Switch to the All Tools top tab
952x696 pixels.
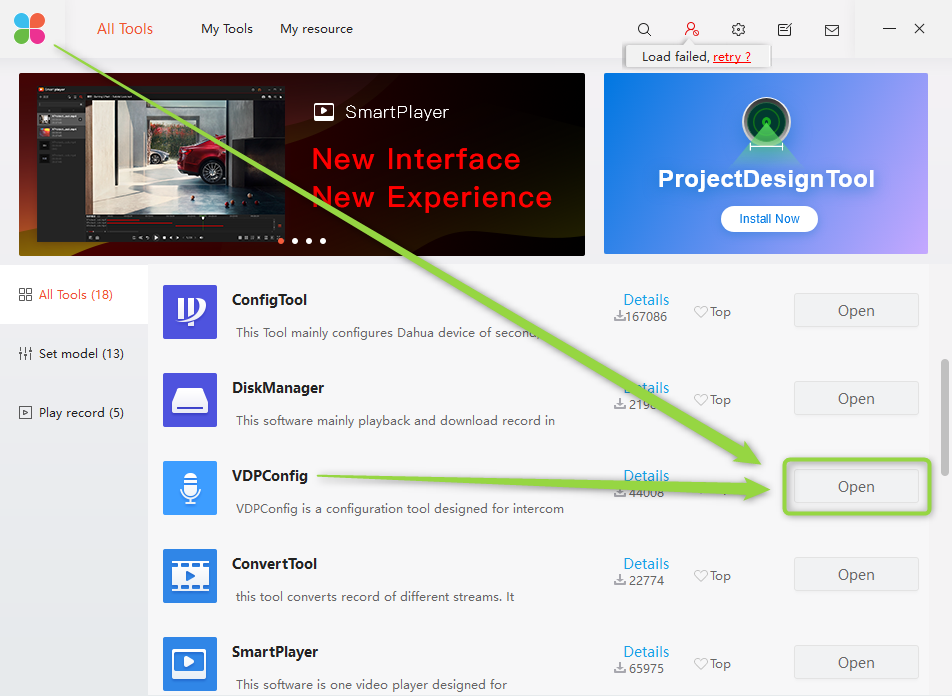124,29
